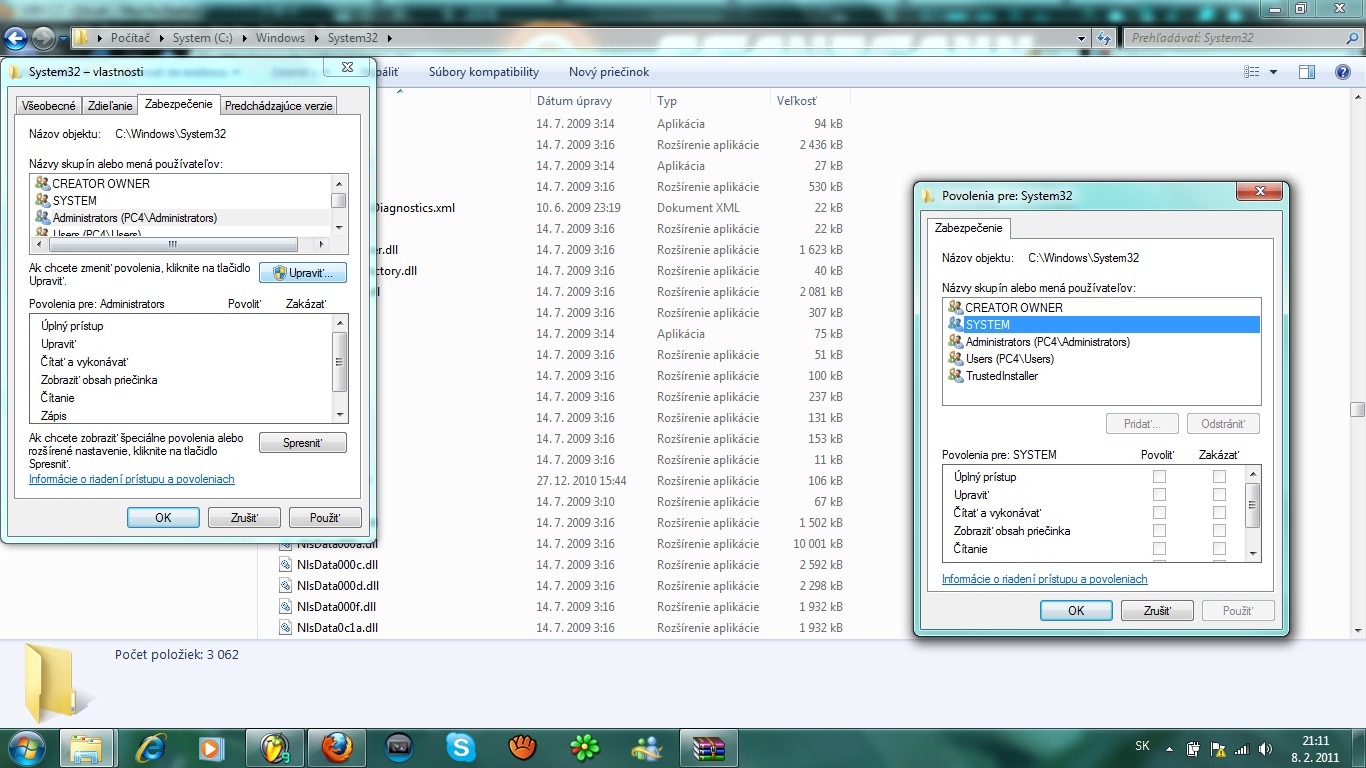Image resolution: width=1366 pixels, height=768 pixels.
Task: Open the Predchádzajúce verzie tab
Action: [279, 106]
